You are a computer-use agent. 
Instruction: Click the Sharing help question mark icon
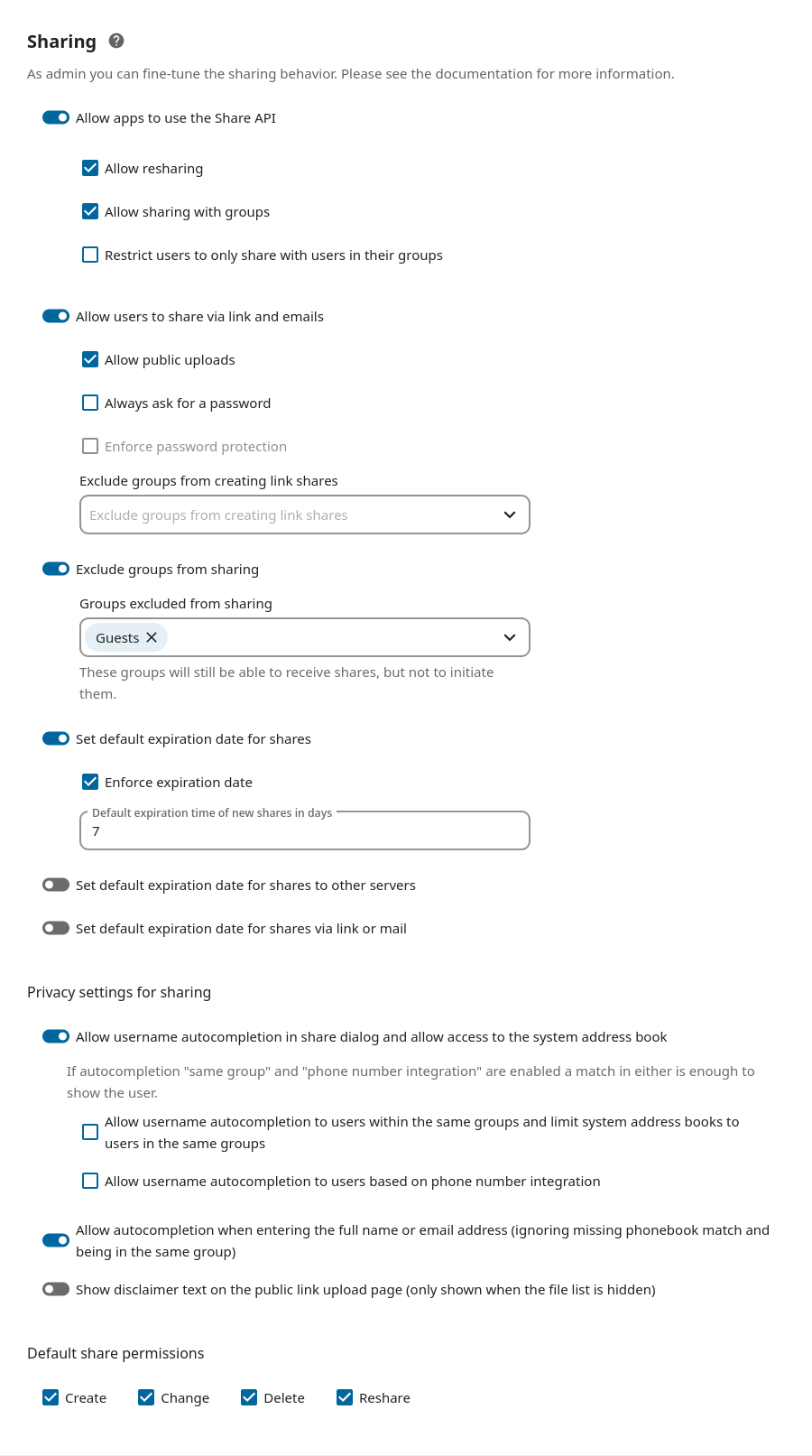pyautogui.click(x=116, y=41)
